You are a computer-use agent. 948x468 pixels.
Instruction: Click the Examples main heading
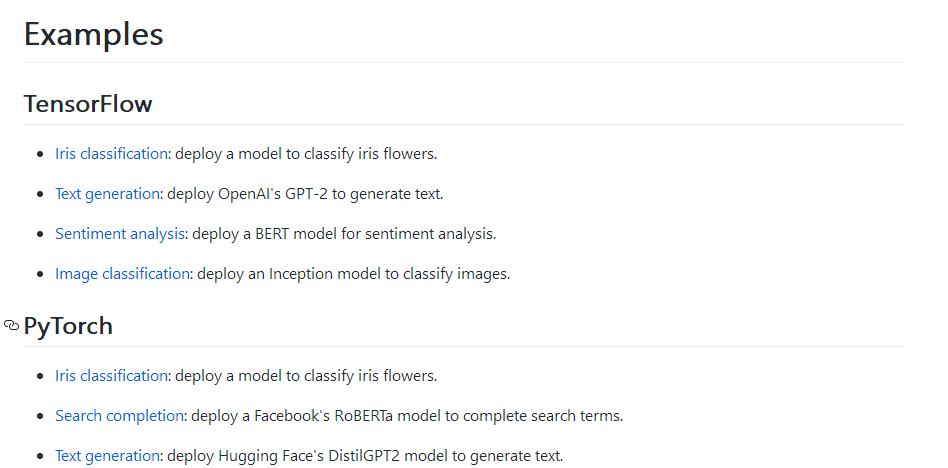tap(93, 34)
